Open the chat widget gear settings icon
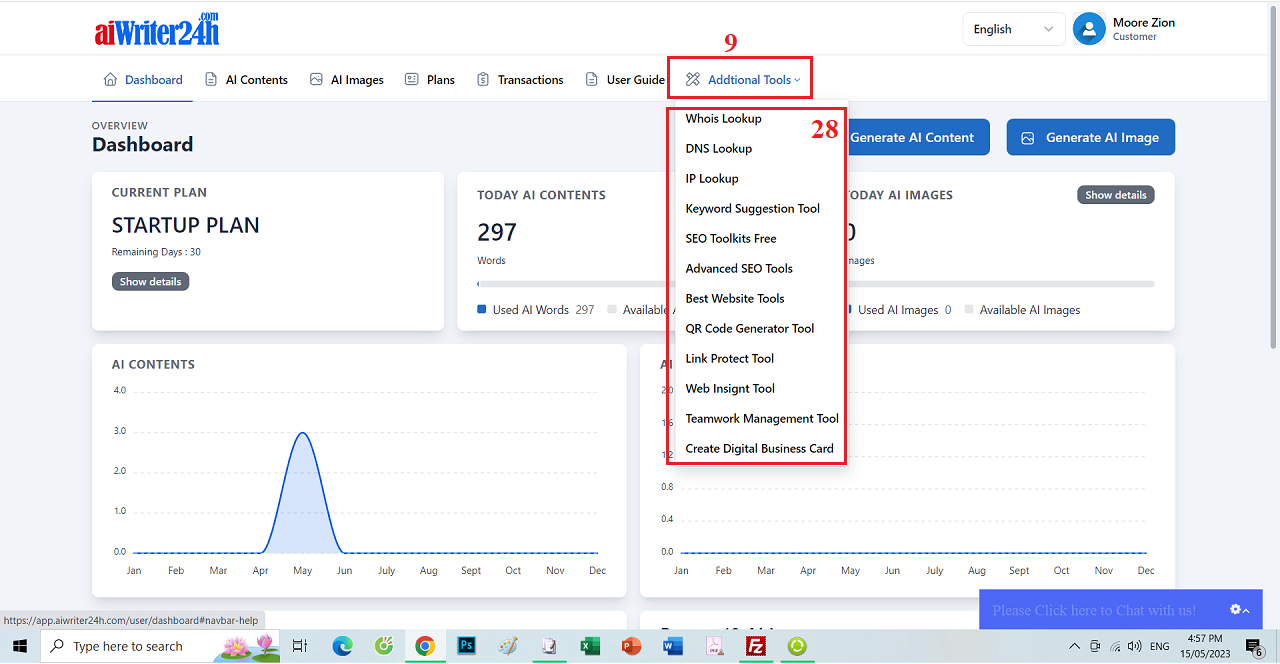The width and height of the screenshot is (1280, 664). tap(1236, 610)
